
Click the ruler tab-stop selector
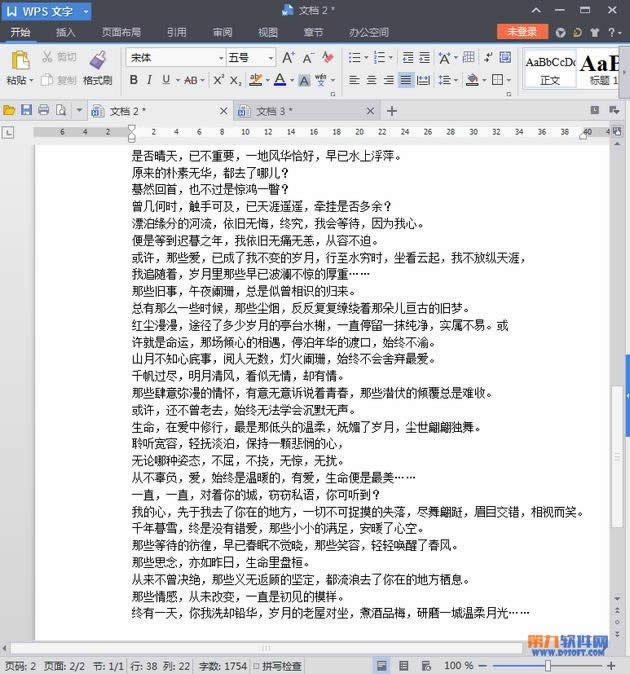[8, 132]
